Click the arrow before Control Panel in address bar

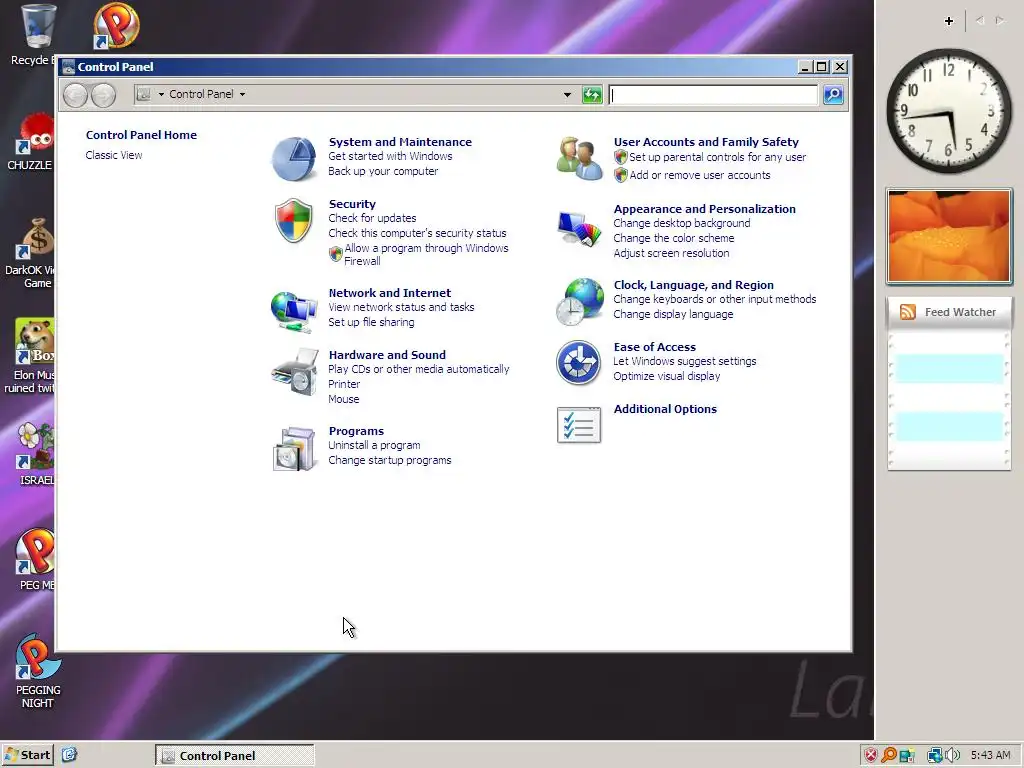[161, 95]
